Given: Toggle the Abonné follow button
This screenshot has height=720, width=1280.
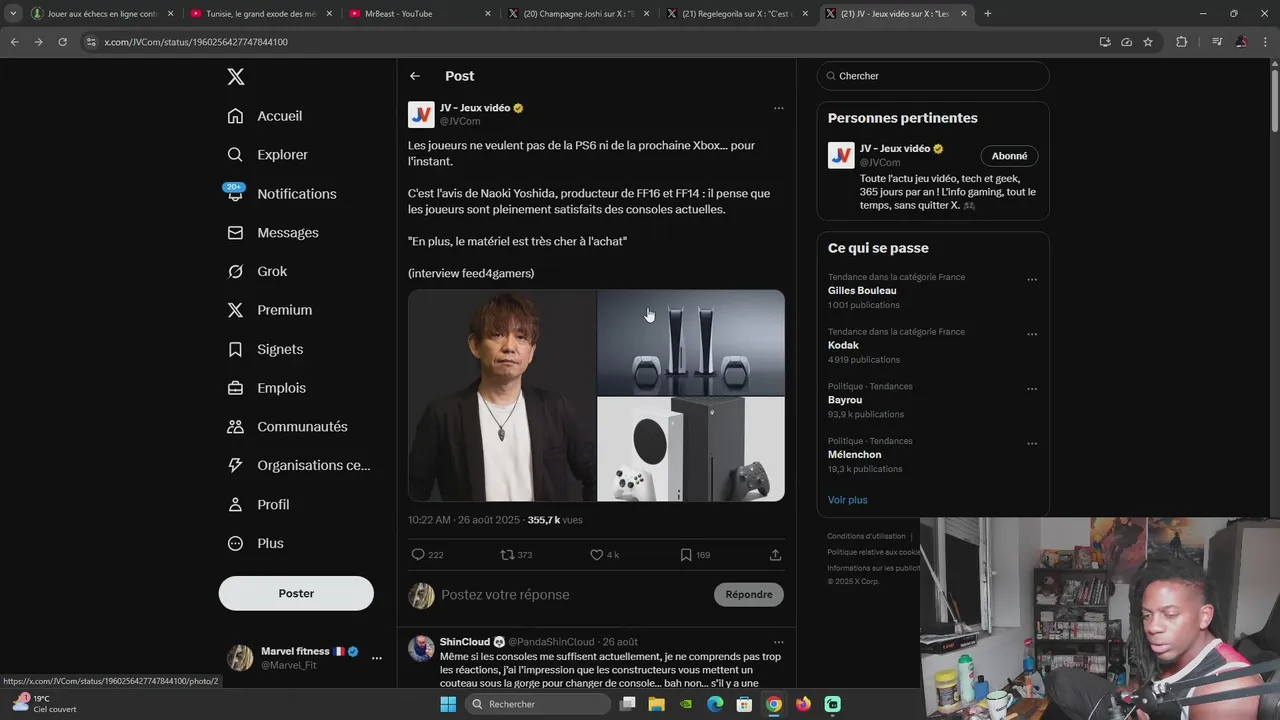Looking at the screenshot, I should (x=1009, y=156).
